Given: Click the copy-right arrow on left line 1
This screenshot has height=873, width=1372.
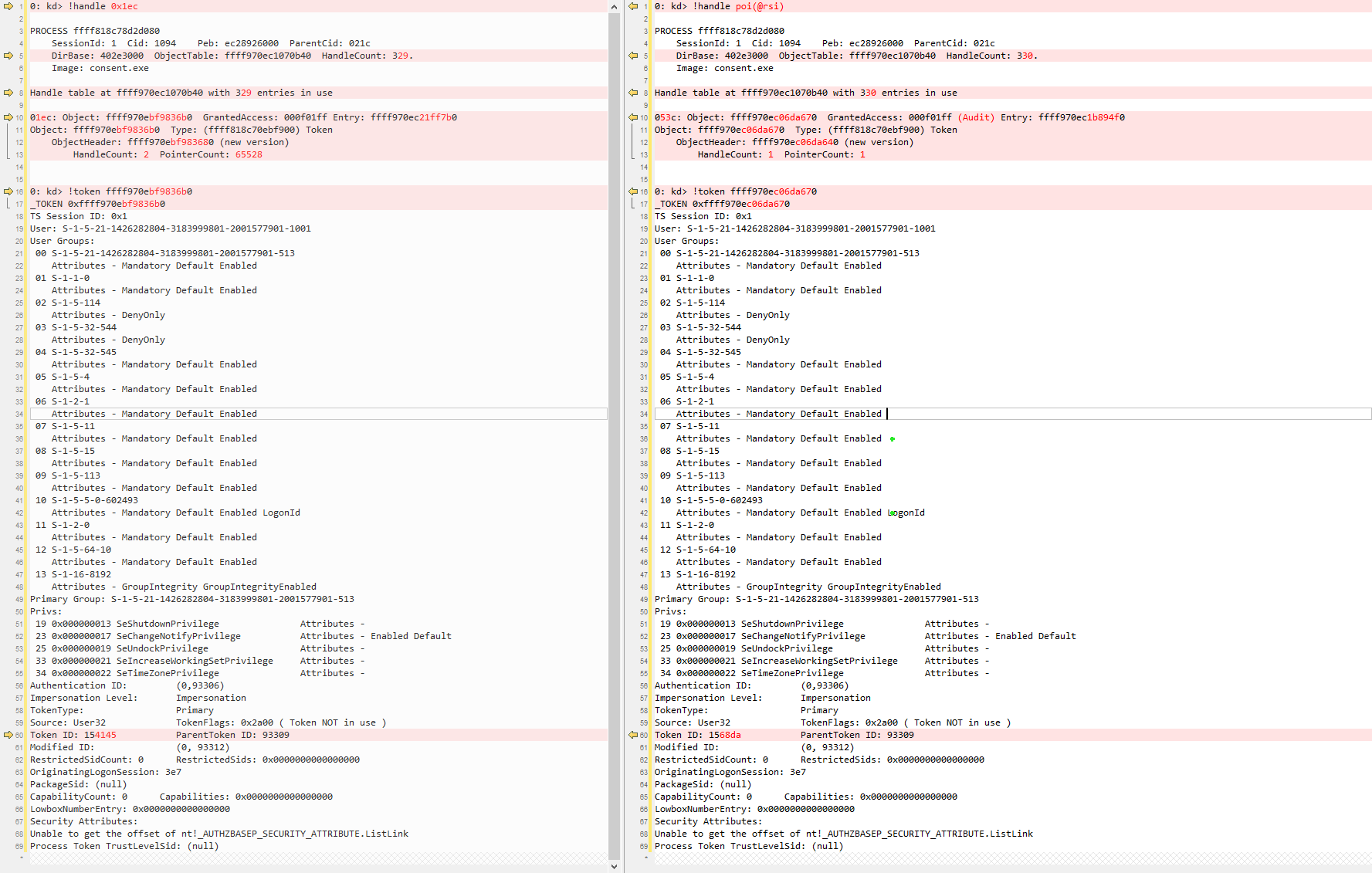Looking at the screenshot, I should point(8,6).
